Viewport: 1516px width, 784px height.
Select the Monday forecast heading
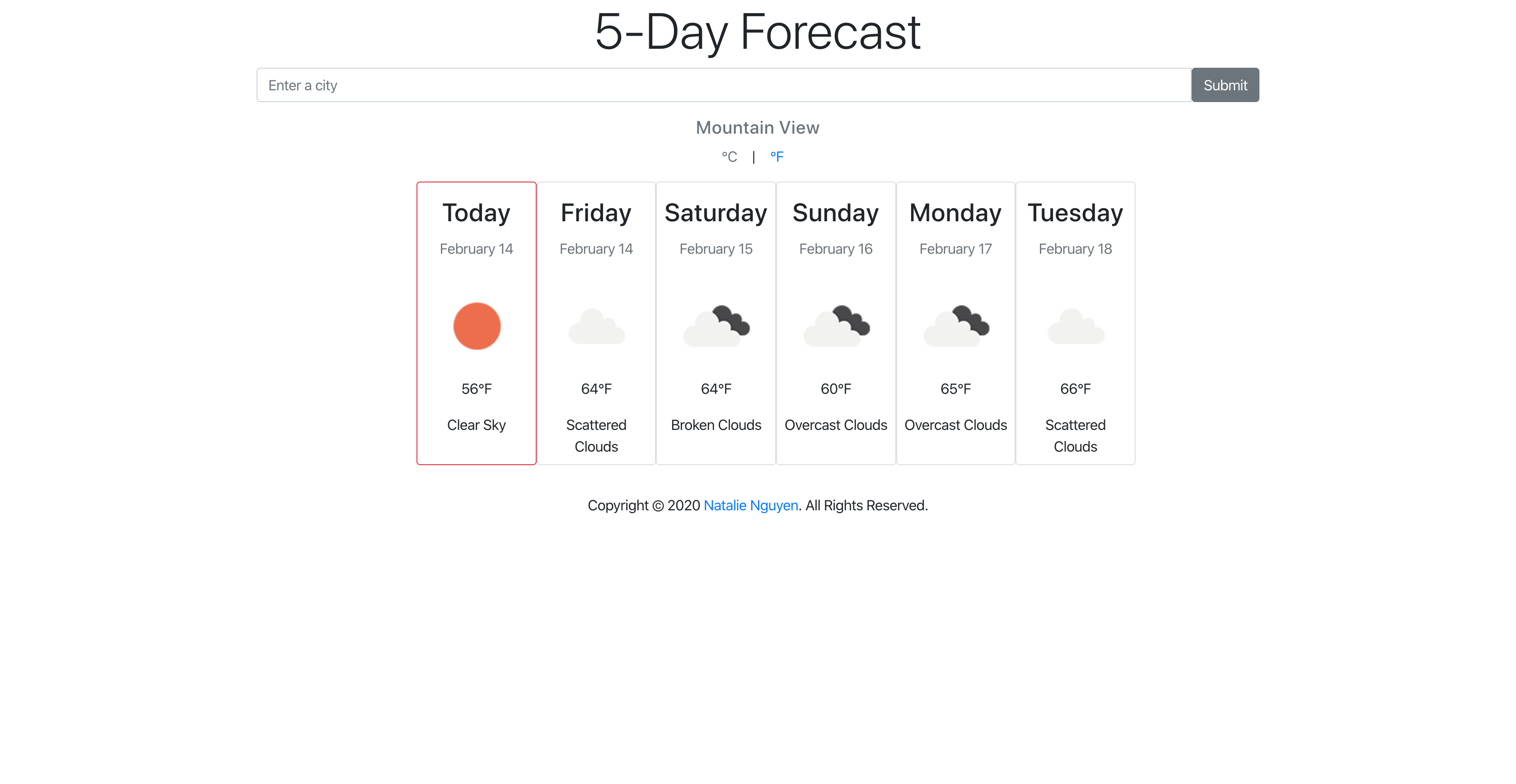pos(956,213)
